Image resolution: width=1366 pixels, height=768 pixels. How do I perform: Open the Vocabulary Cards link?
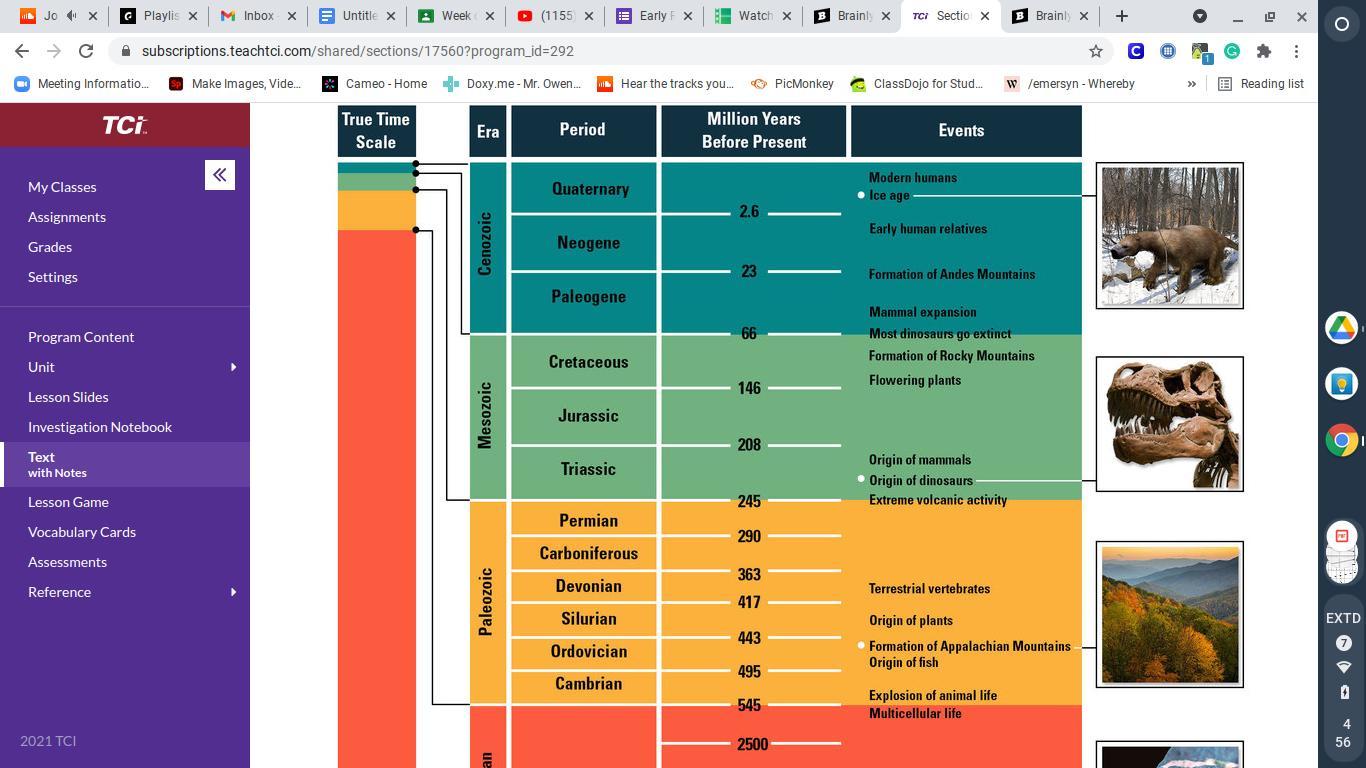tap(82, 532)
